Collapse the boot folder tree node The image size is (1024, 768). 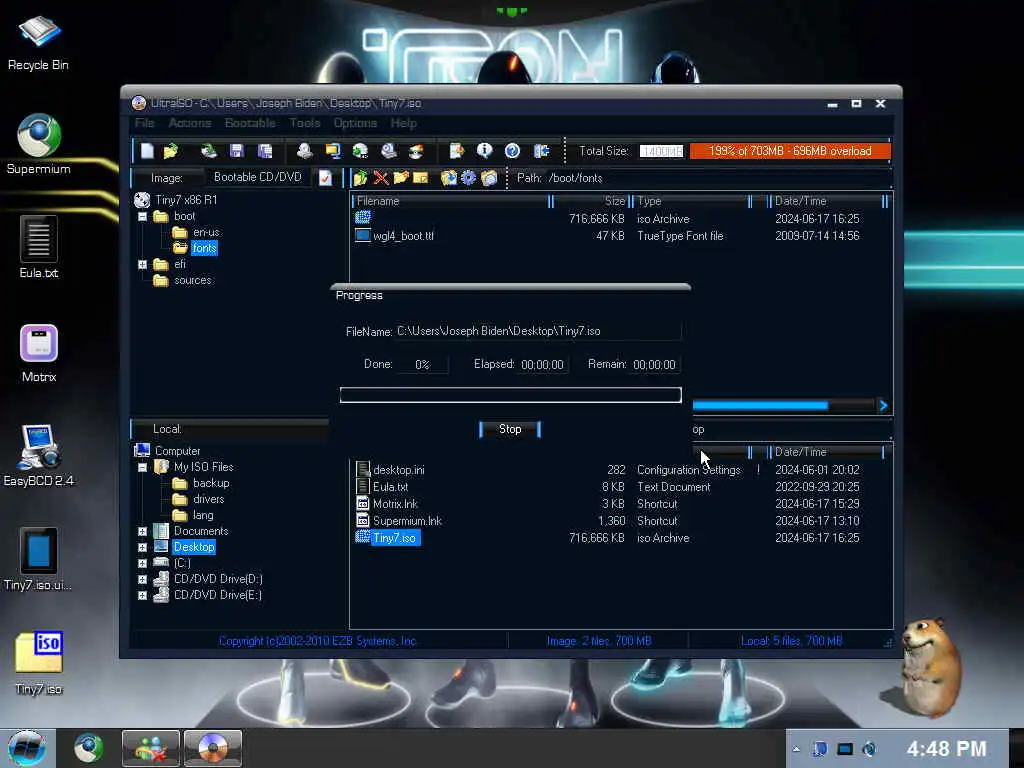tap(142, 216)
